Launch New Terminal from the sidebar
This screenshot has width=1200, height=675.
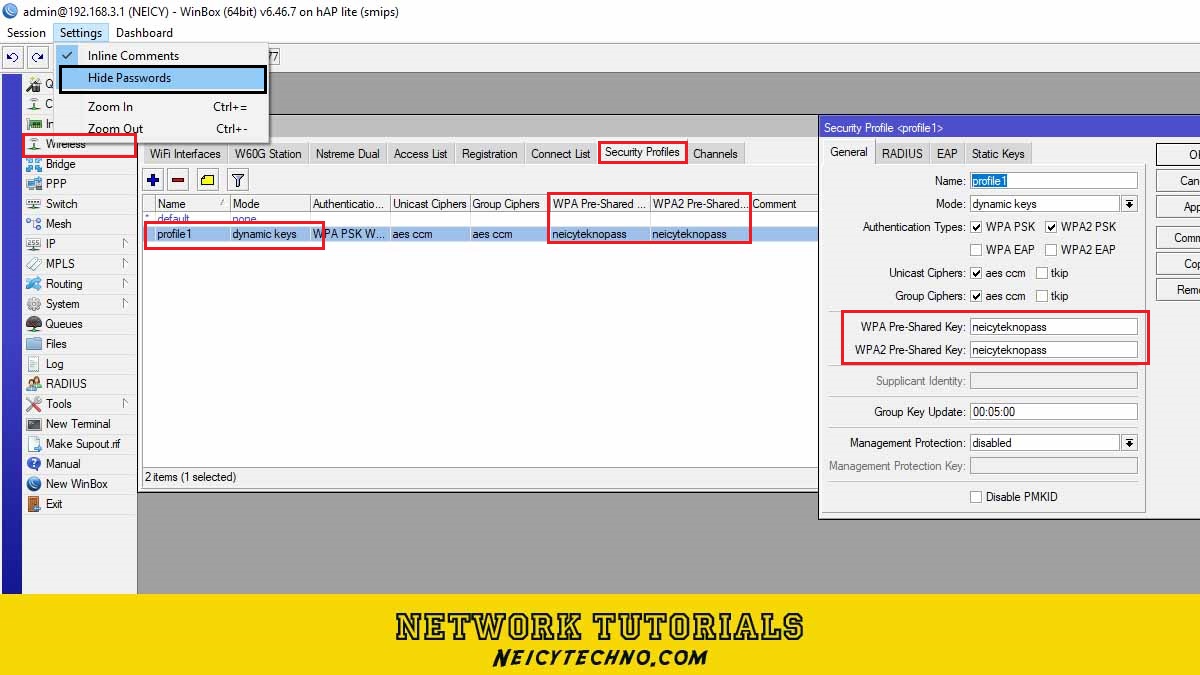(x=77, y=424)
